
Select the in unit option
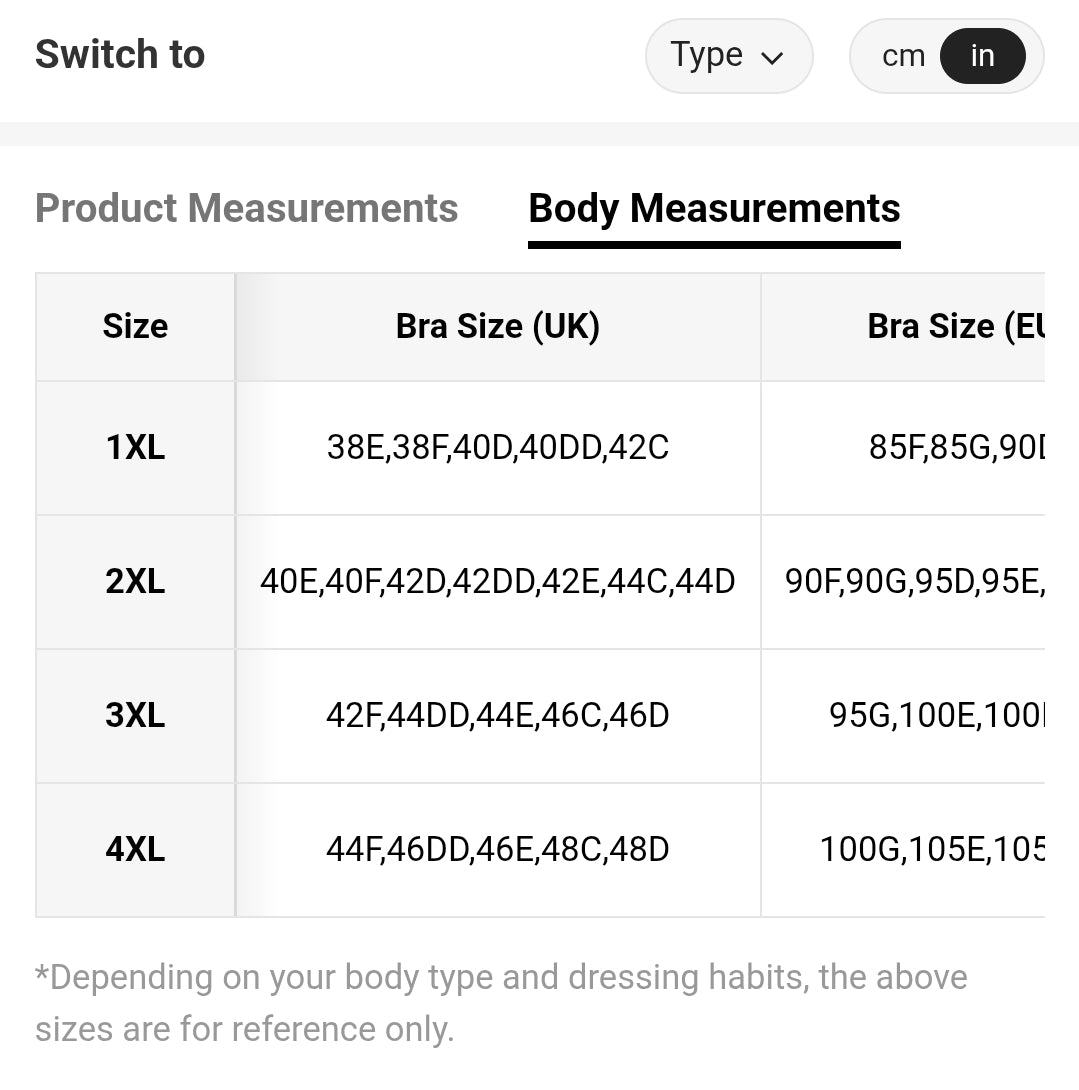tap(982, 56)
